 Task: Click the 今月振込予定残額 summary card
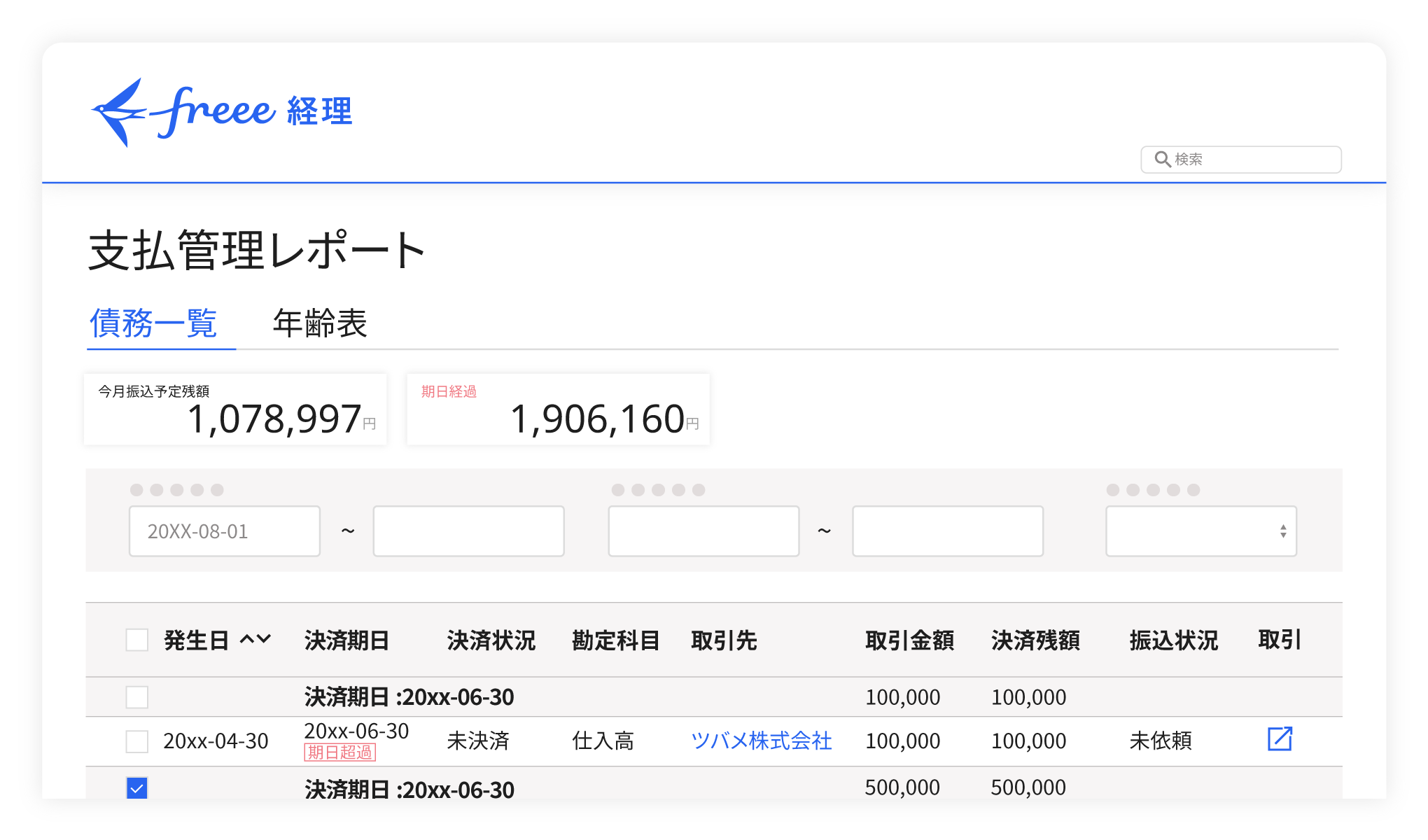coord(235,409)
